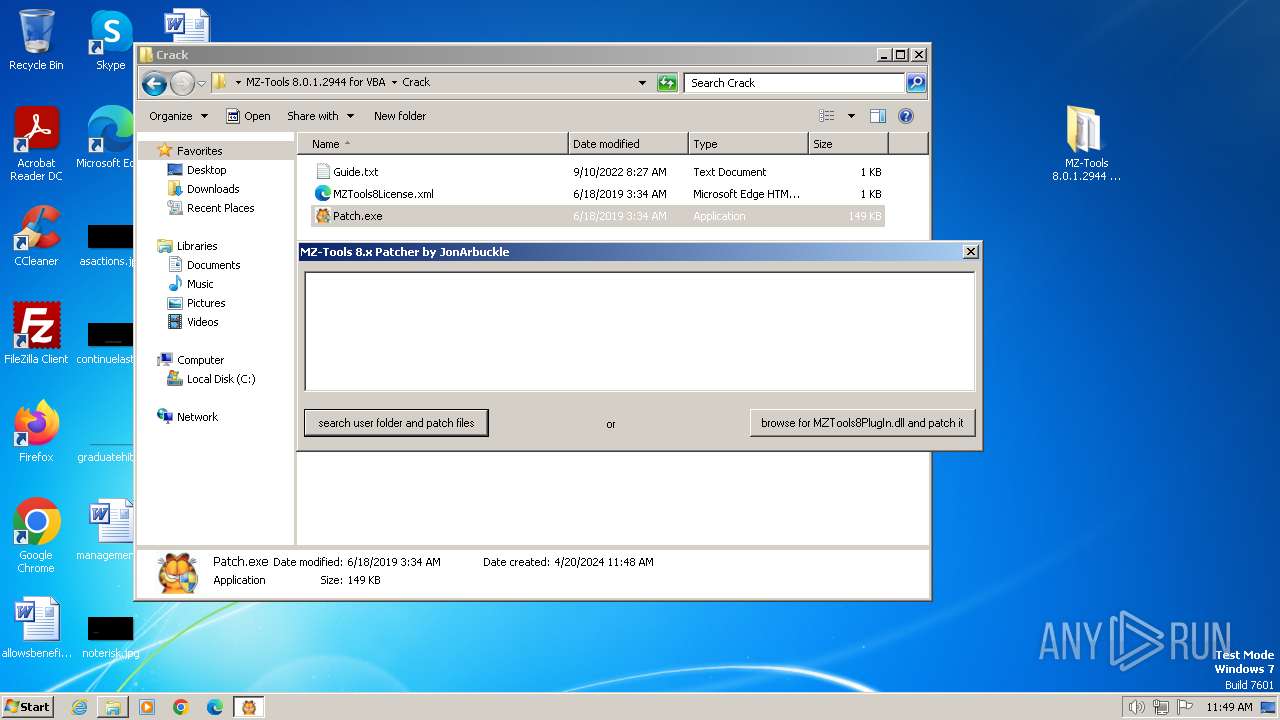Open Desktop under Favorites
Viewport: 1280px width, 720px height.
tap(206, 170)
